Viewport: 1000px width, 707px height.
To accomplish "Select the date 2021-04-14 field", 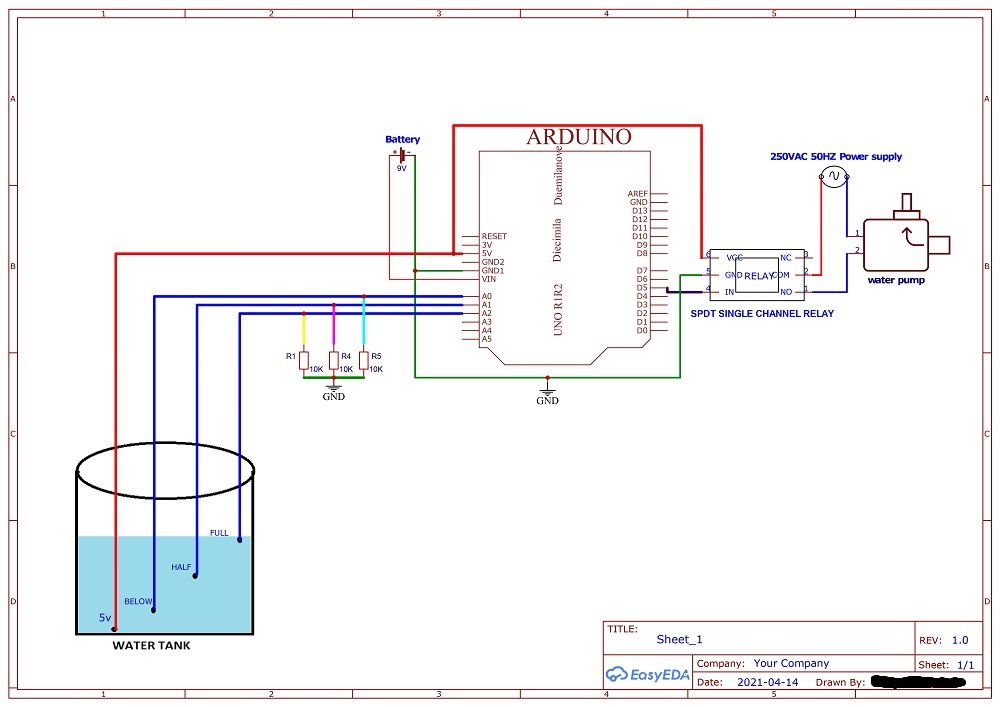I will point(768,681).
